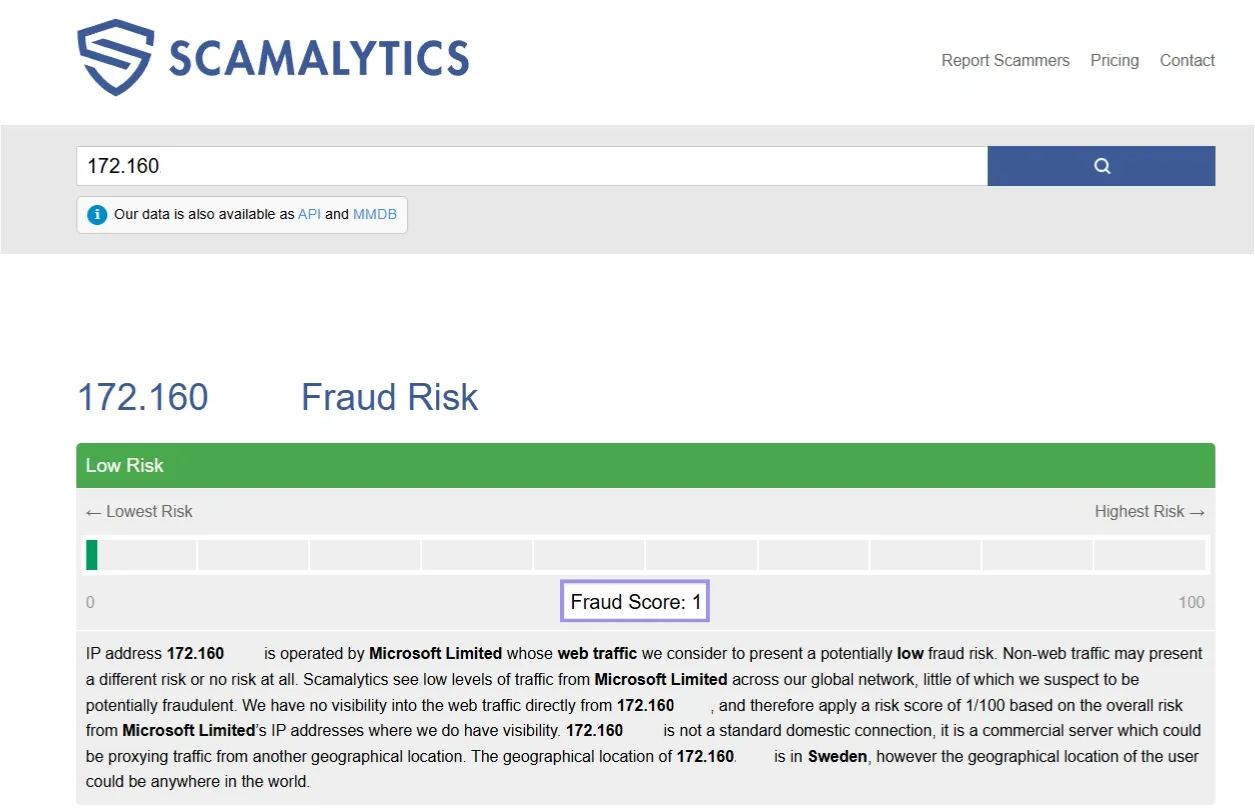Open the Pricing menu item
1255x809 pixels.
(x=1114, y=60)
